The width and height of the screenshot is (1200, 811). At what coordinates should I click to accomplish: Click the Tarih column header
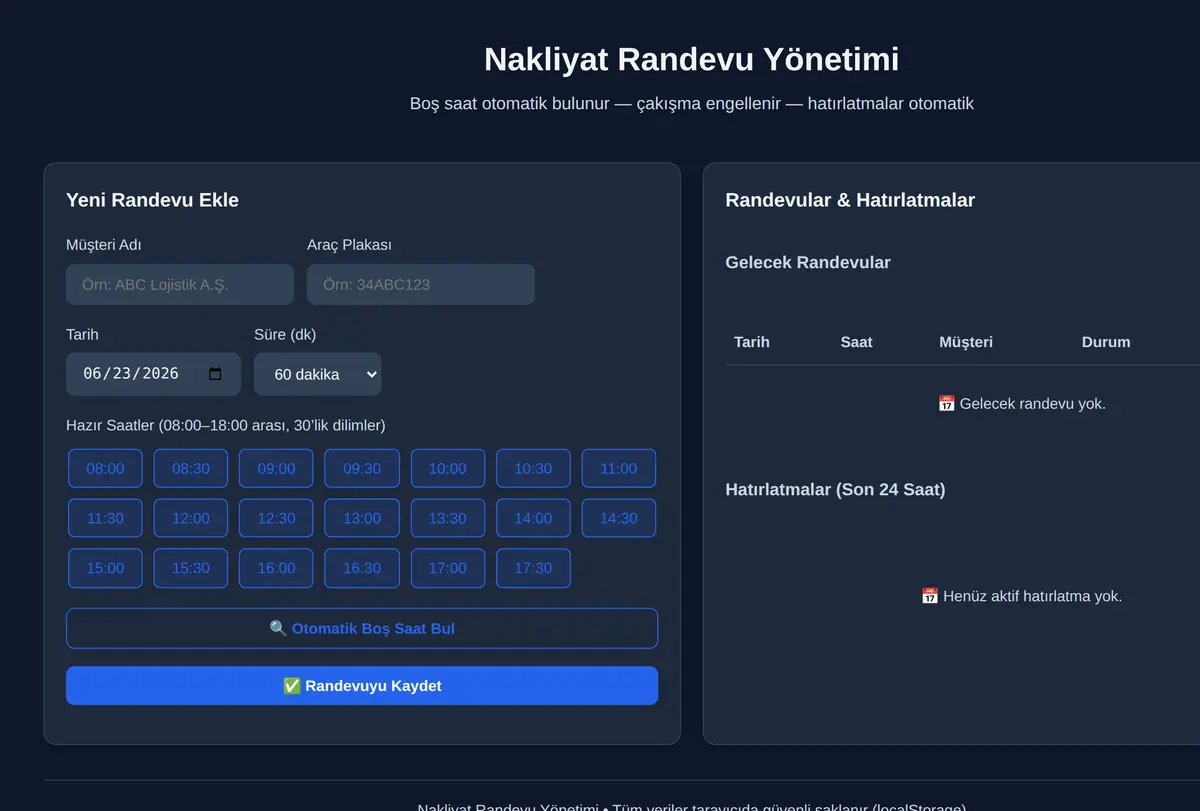(x=752, y=342)
